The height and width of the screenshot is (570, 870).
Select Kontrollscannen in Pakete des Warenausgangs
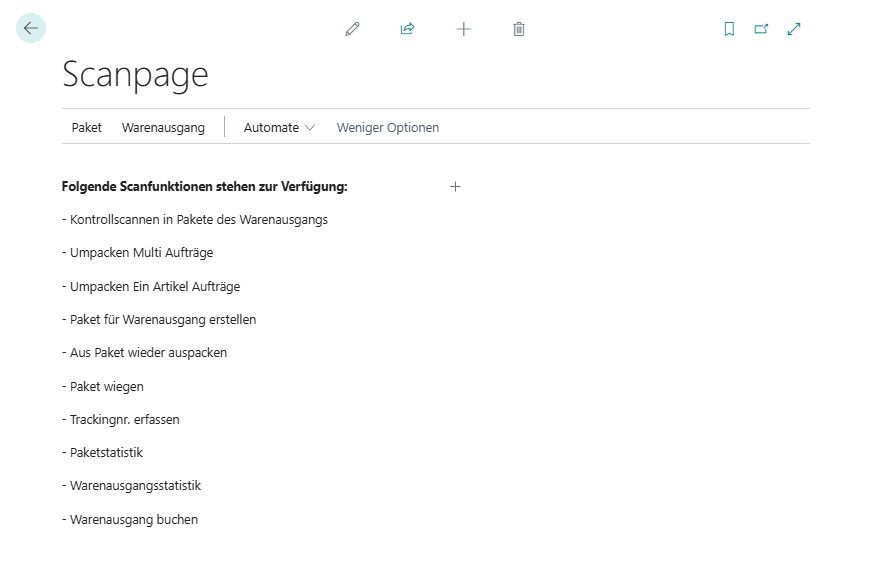pyautogui.click(x=198, y=219)
